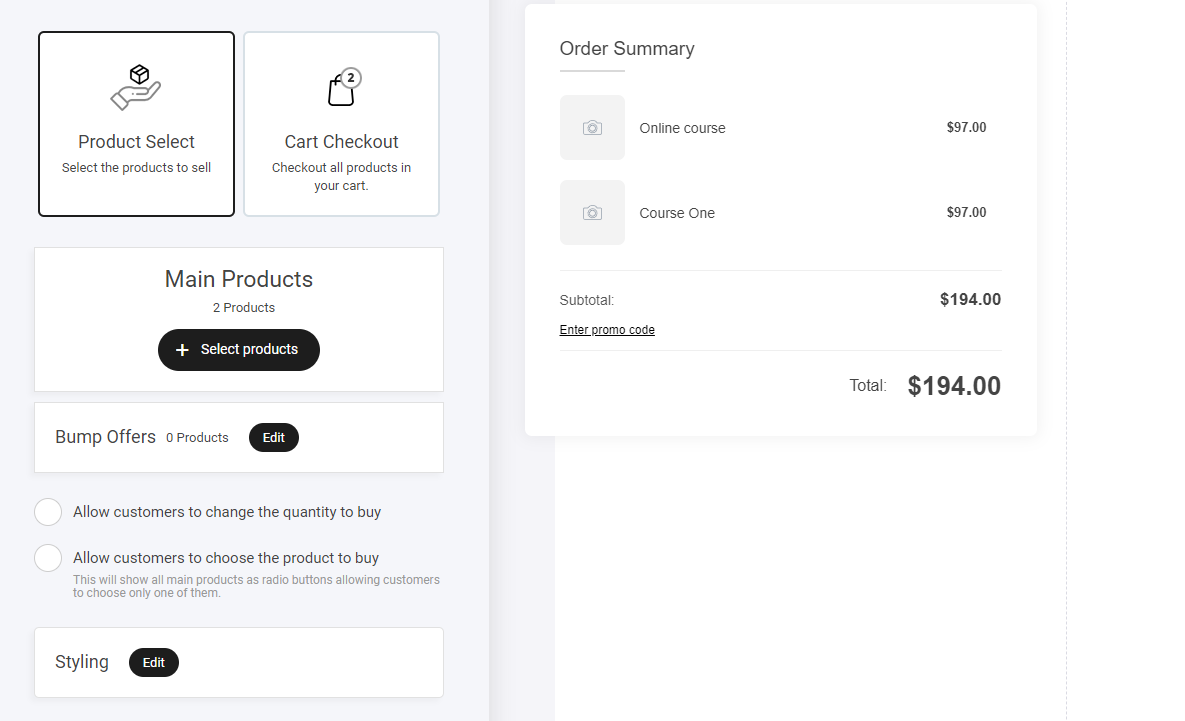Viewport: 1185px width, 721px height.
Task: Click the Cart Checkout shopping bag icon
Action: [340, 91]
